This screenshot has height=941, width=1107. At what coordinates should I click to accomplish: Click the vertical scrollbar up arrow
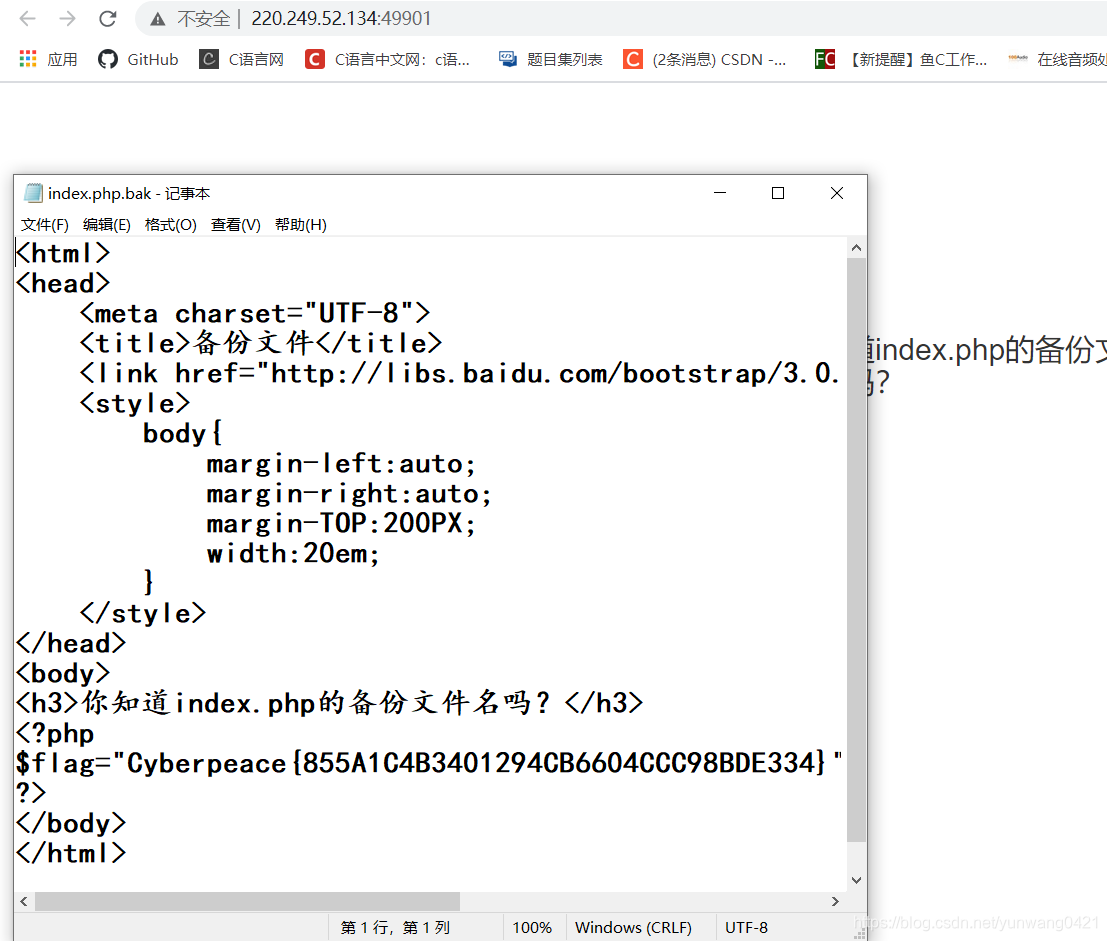(856, 248)
